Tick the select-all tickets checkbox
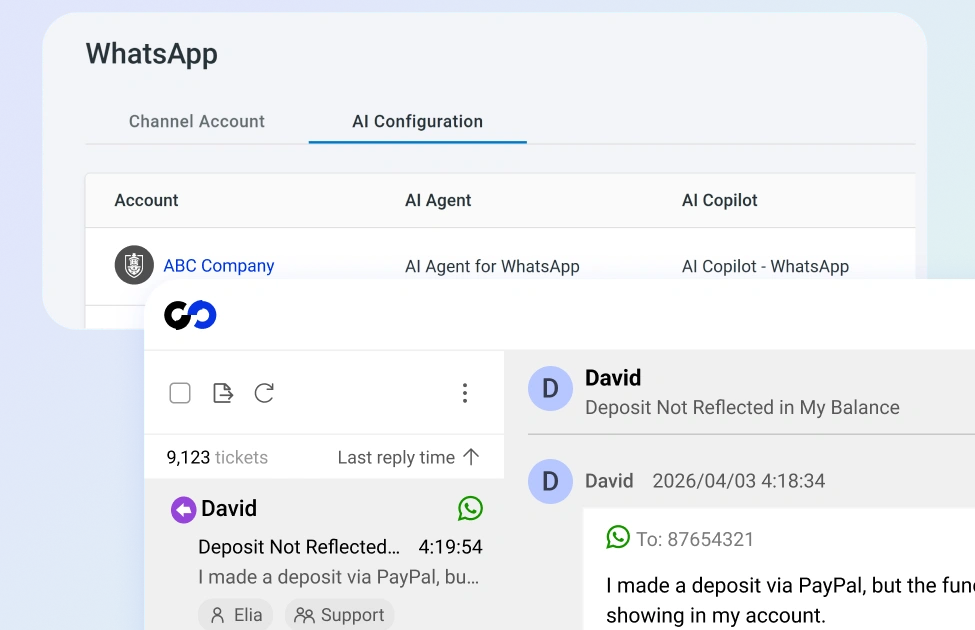Viewport: 975px width, 630px height. click(x=180, y=393)
